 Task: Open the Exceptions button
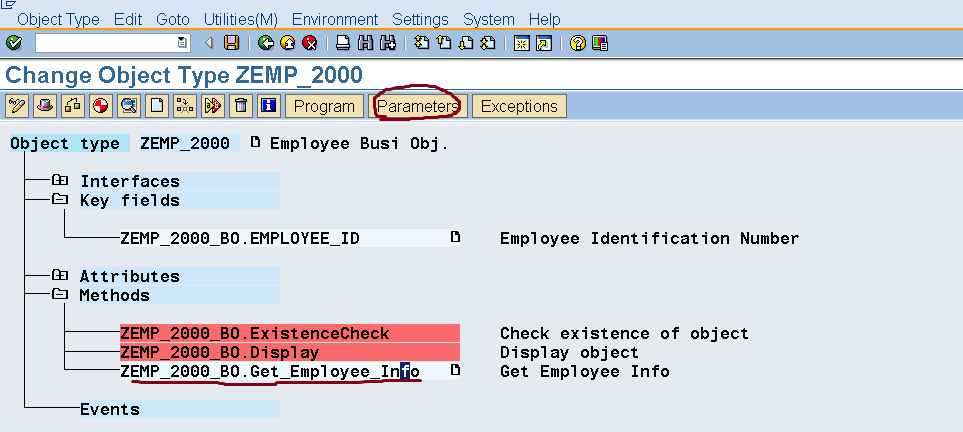click(x=519, y=106)
